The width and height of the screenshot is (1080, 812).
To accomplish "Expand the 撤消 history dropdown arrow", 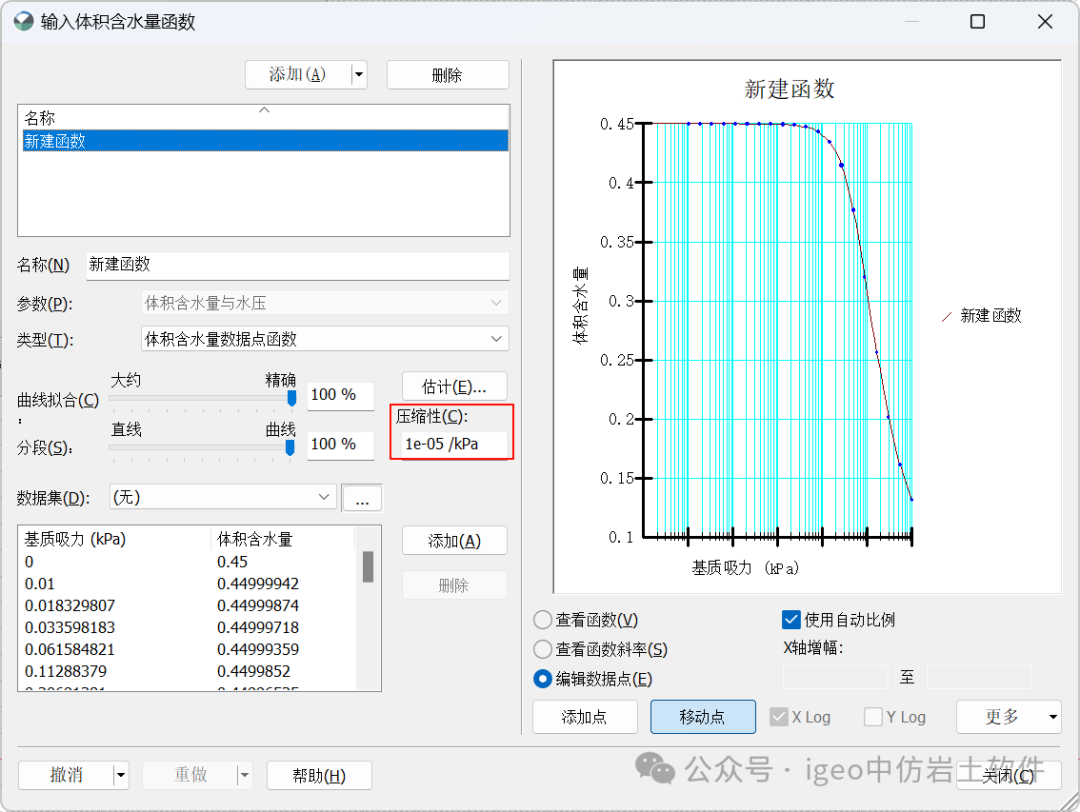I will click(121, 775).
